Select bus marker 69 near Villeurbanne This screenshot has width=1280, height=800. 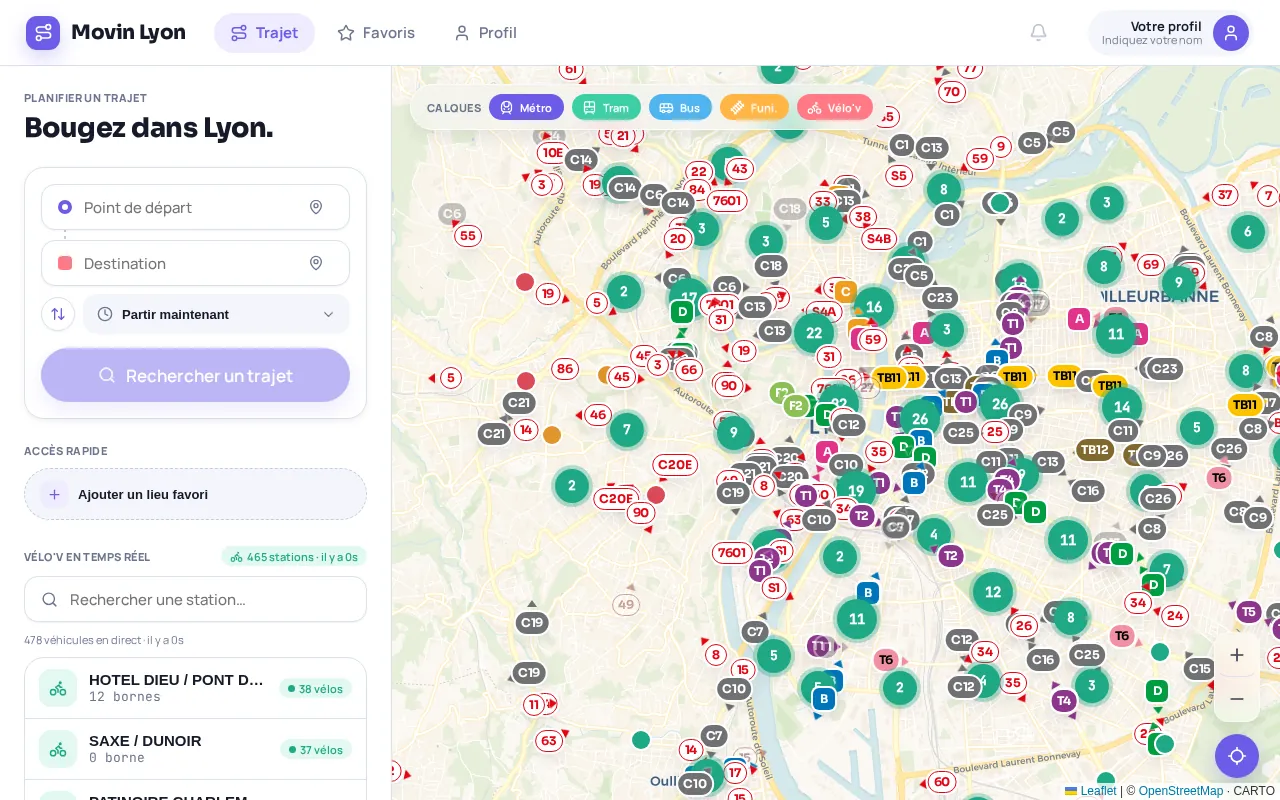point(1151,265)
